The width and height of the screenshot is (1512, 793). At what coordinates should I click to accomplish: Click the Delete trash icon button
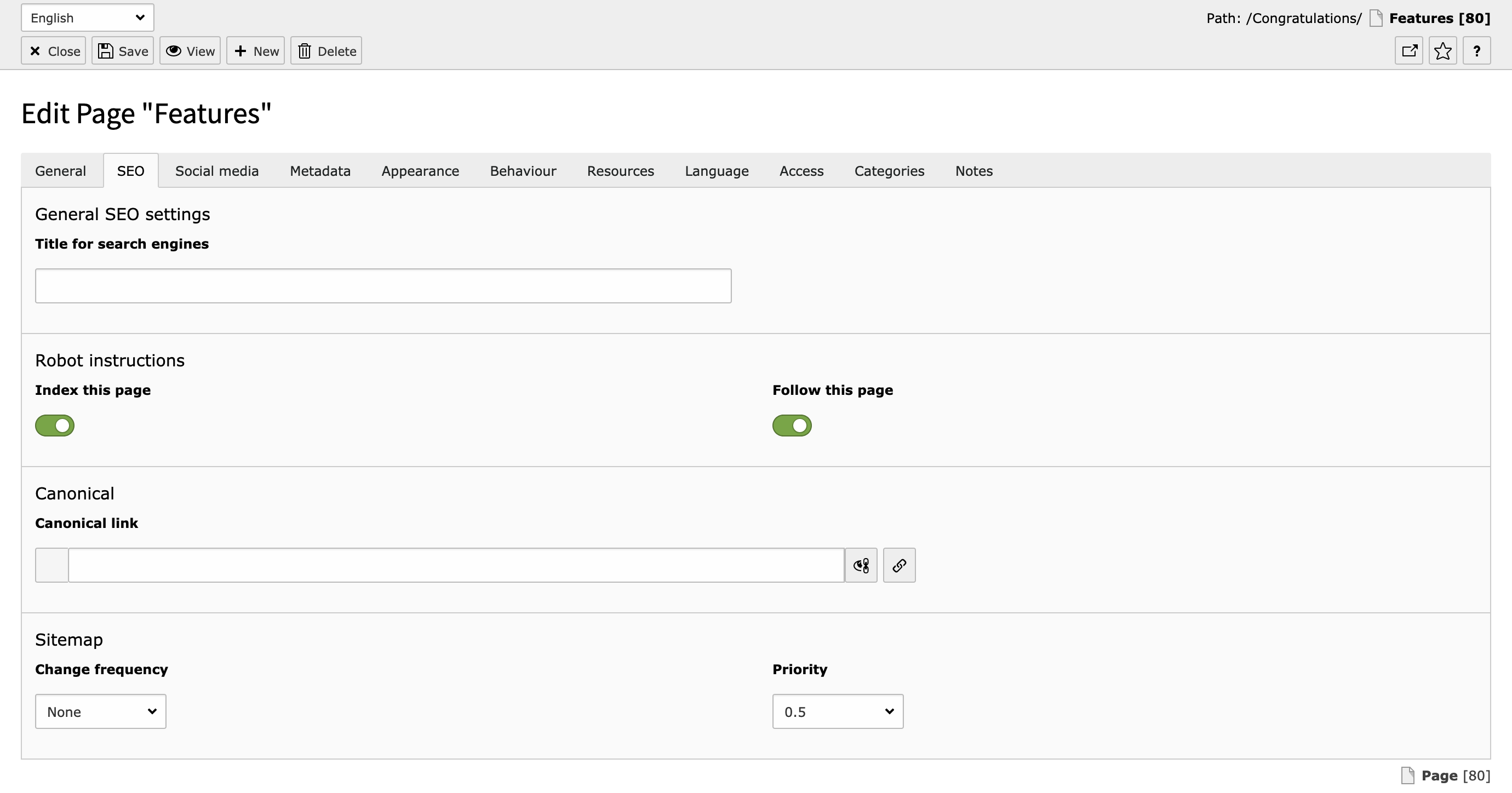click(x=327, y=51)
